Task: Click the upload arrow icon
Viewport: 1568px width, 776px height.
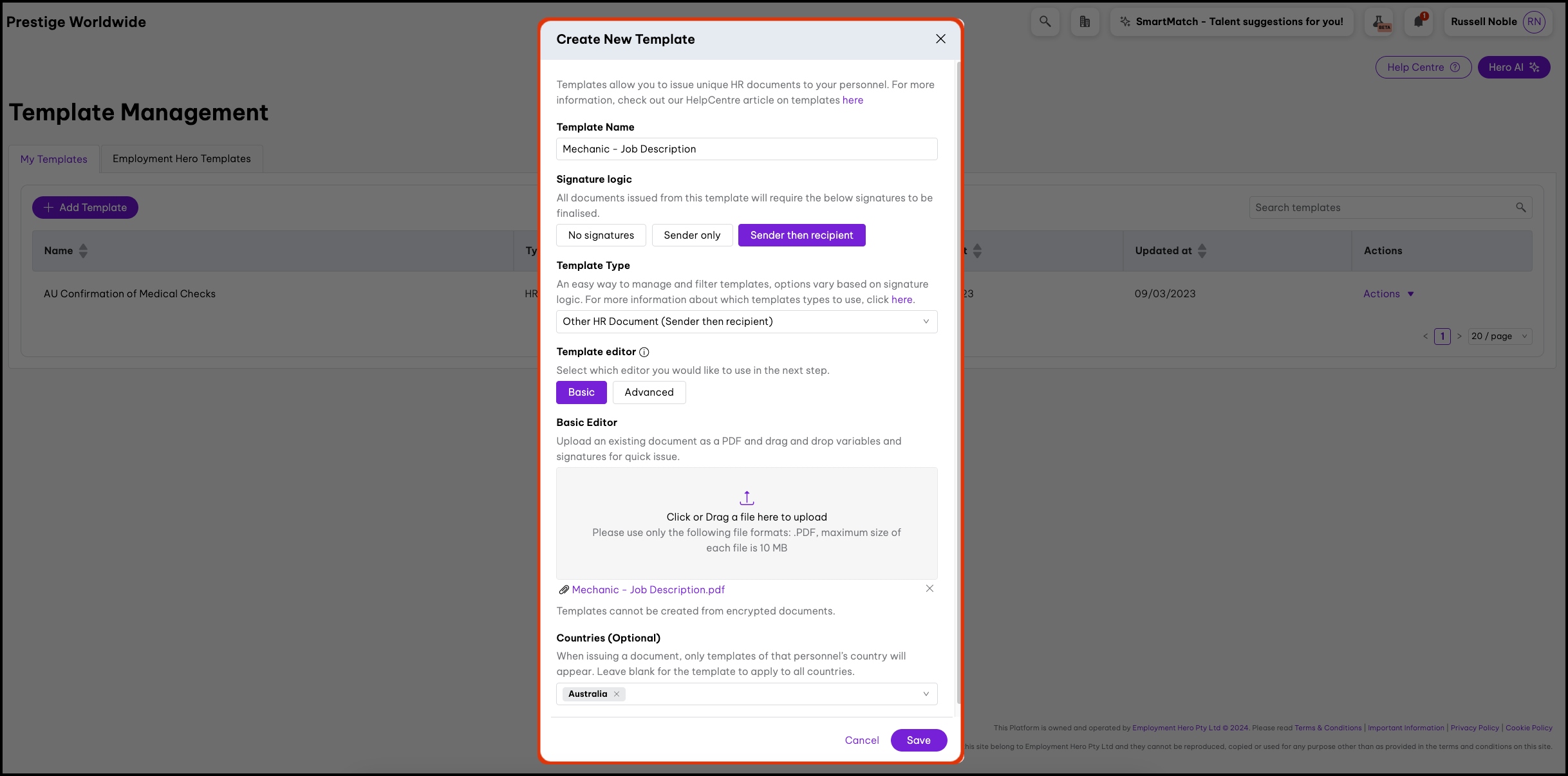Action: pos(747,498)
